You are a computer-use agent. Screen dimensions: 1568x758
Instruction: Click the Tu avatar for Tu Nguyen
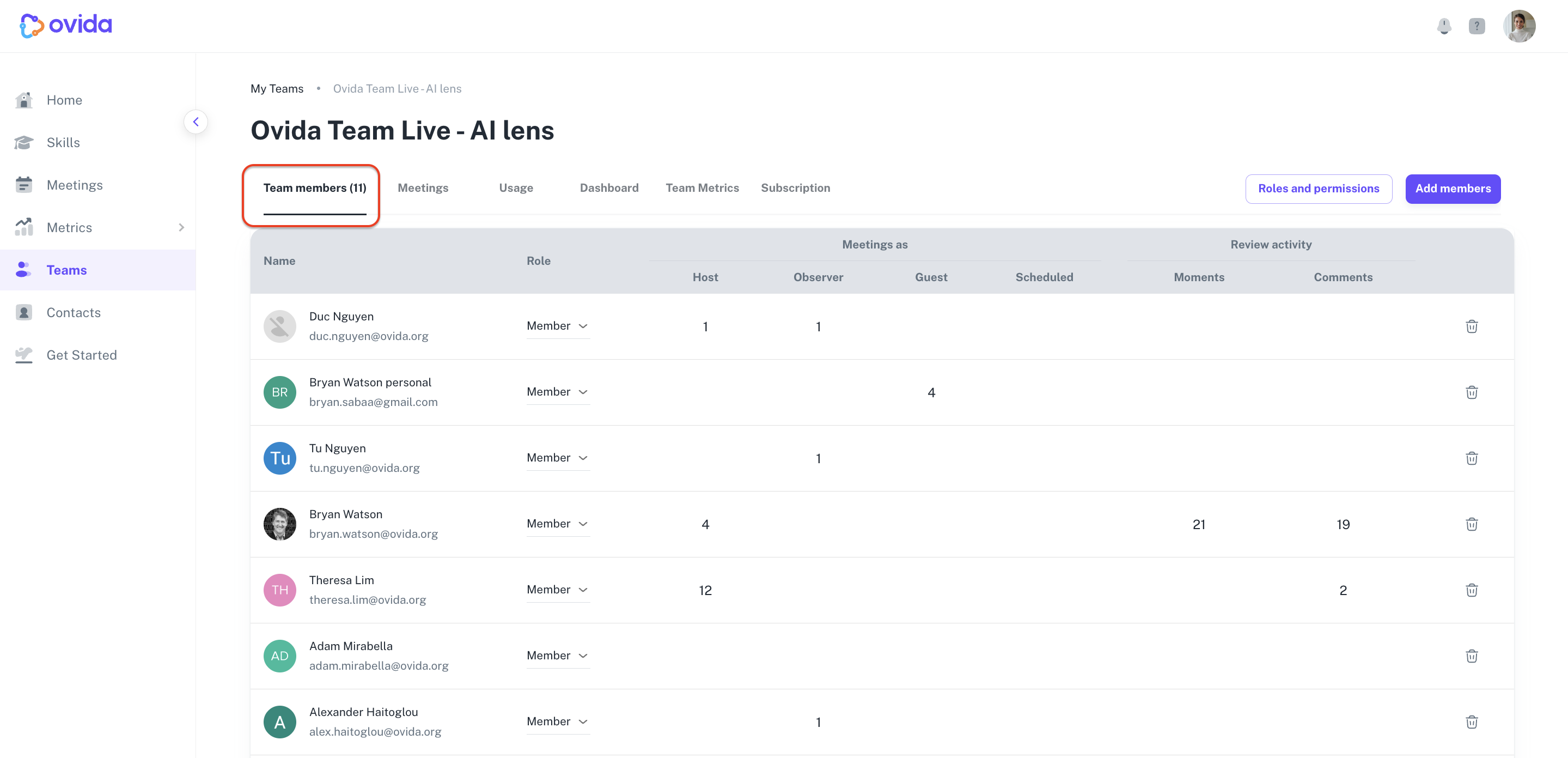pyautogui.click(x=280, y=458)
